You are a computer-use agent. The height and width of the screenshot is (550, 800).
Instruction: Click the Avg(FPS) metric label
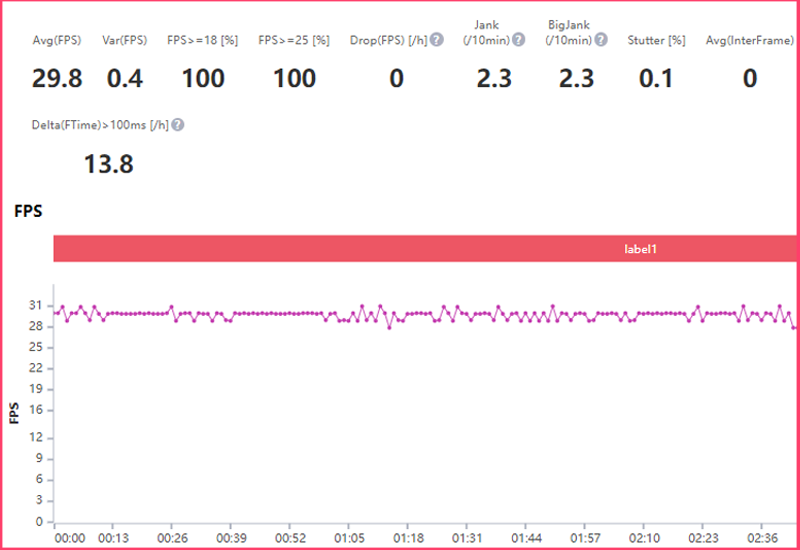coord(57,40)
